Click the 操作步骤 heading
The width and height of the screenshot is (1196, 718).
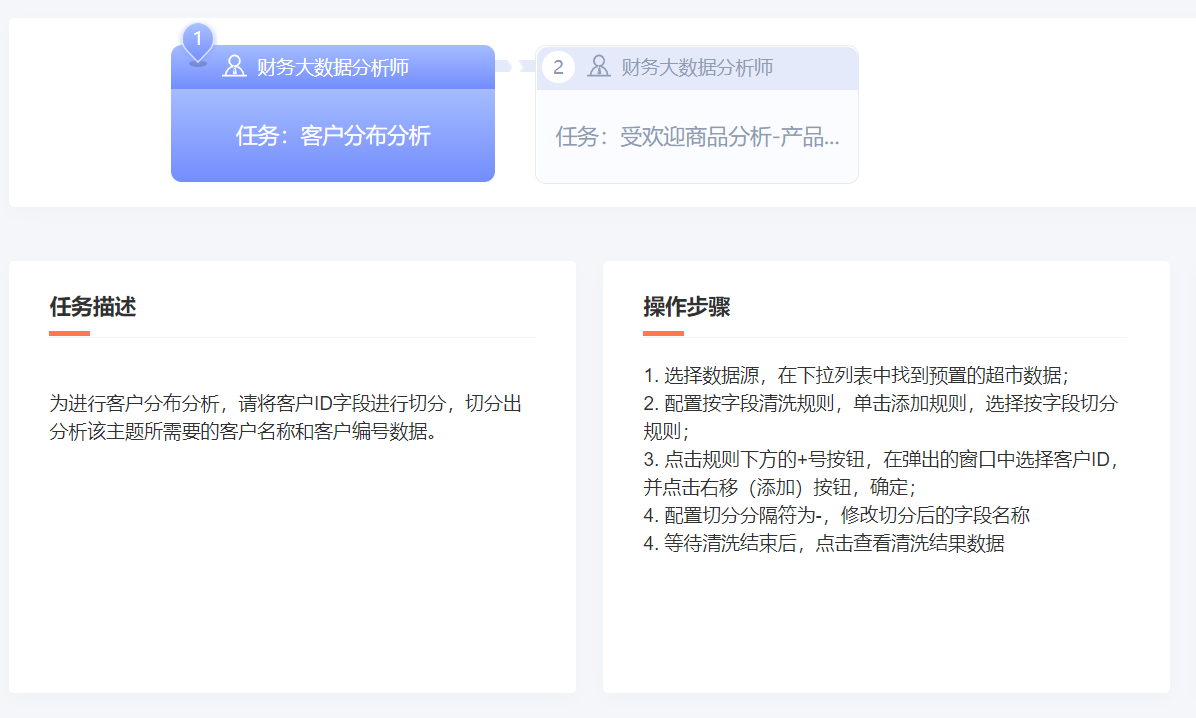pyautogui.click(x=686, y=307)
